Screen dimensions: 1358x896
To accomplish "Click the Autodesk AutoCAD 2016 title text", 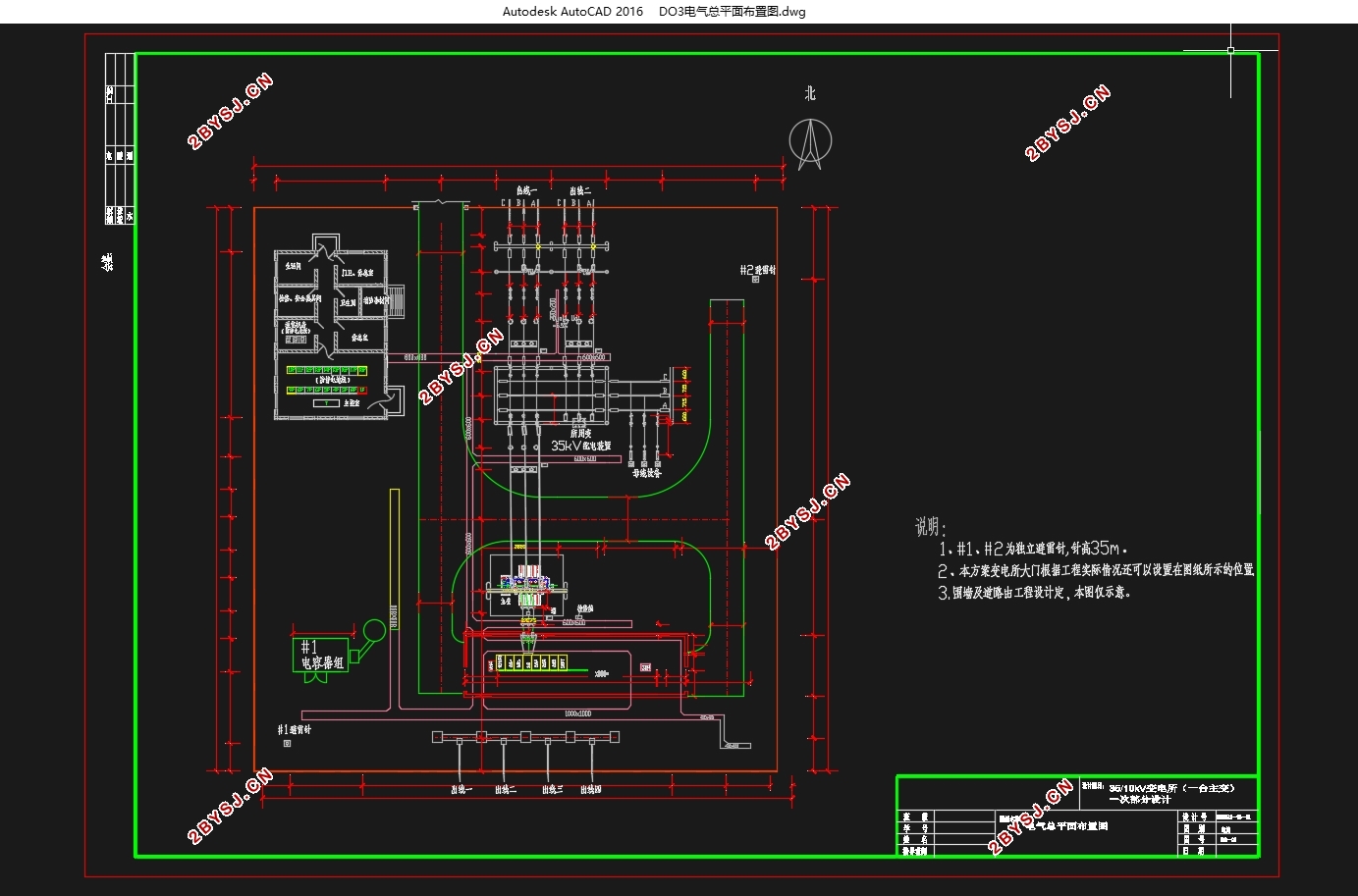I will tap(573, 12).
